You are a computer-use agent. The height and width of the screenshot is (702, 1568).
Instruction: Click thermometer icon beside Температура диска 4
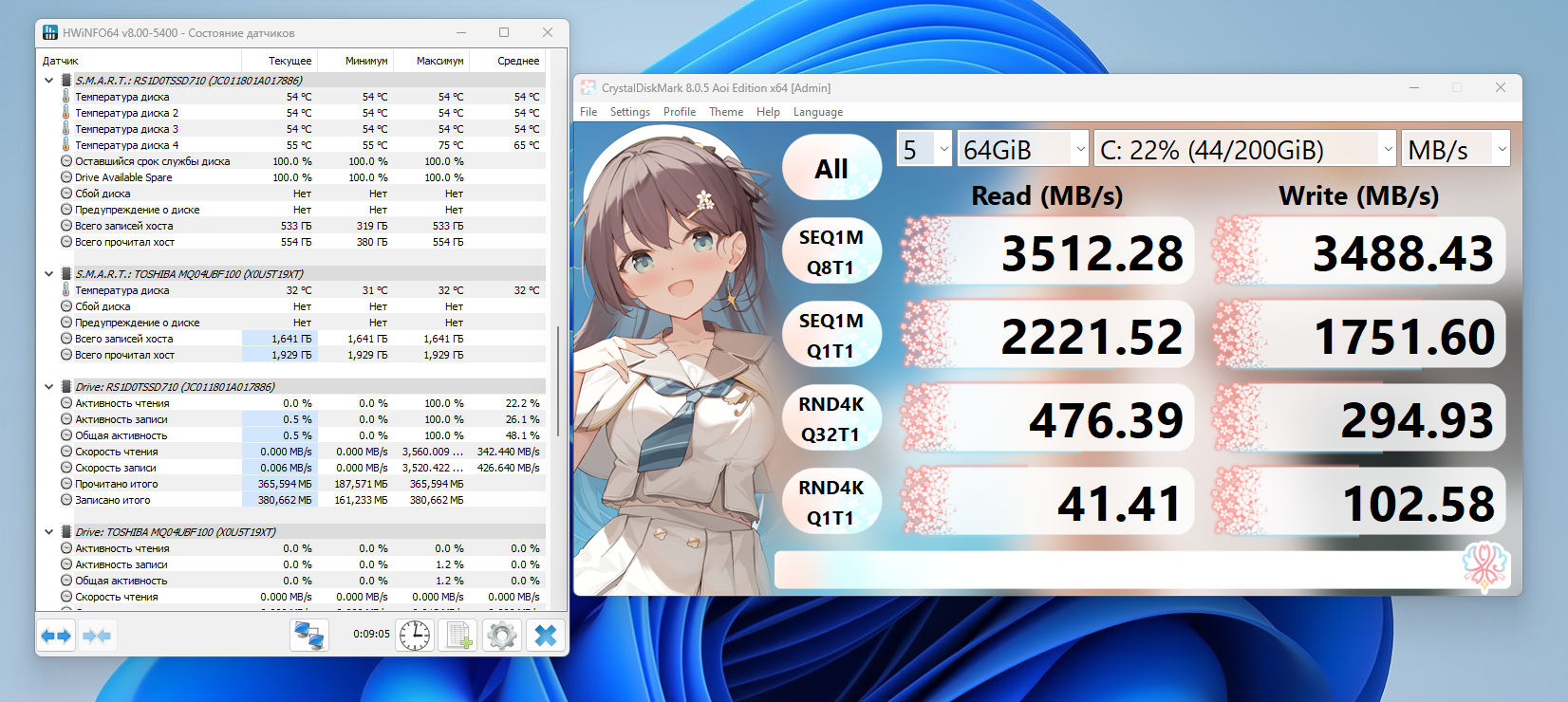(66, 145)
